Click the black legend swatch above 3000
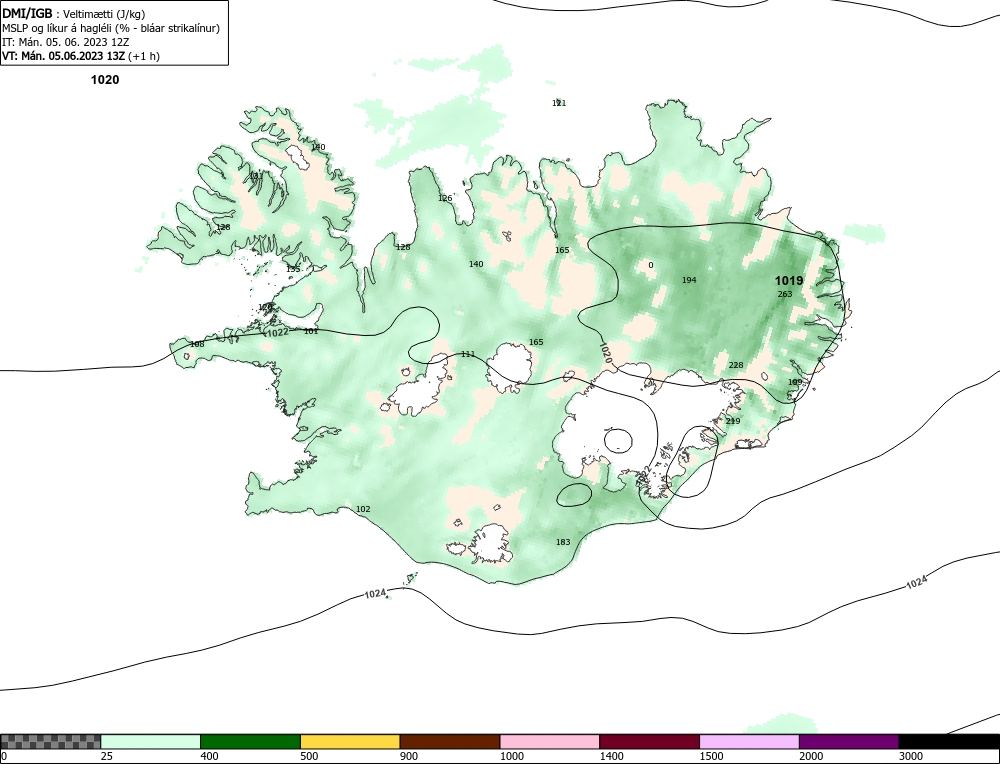 click(949, 741)
